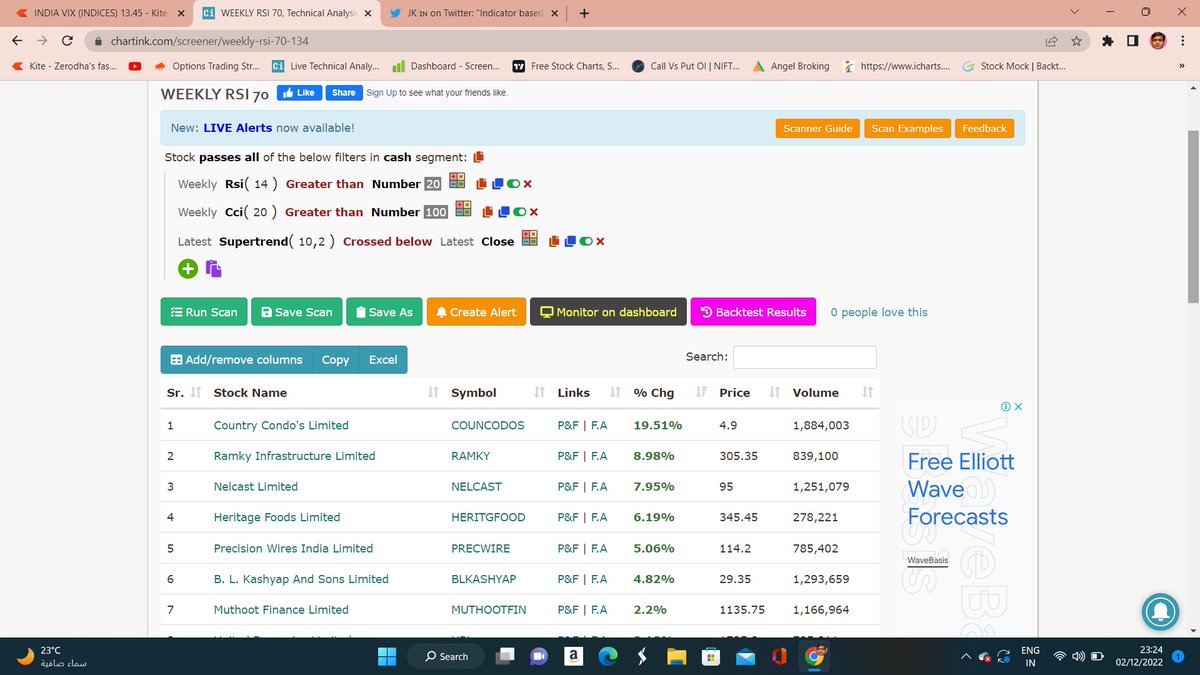Click the Save As button
The width and height of the screenshot is (1200, 675).
(384, 312)
